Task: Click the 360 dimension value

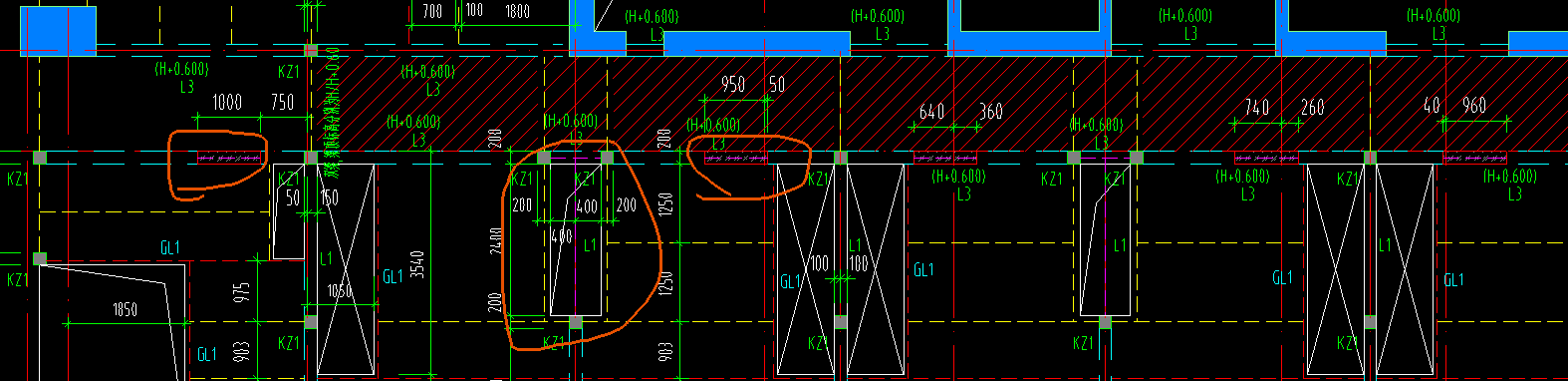Action: click(990, 112)
